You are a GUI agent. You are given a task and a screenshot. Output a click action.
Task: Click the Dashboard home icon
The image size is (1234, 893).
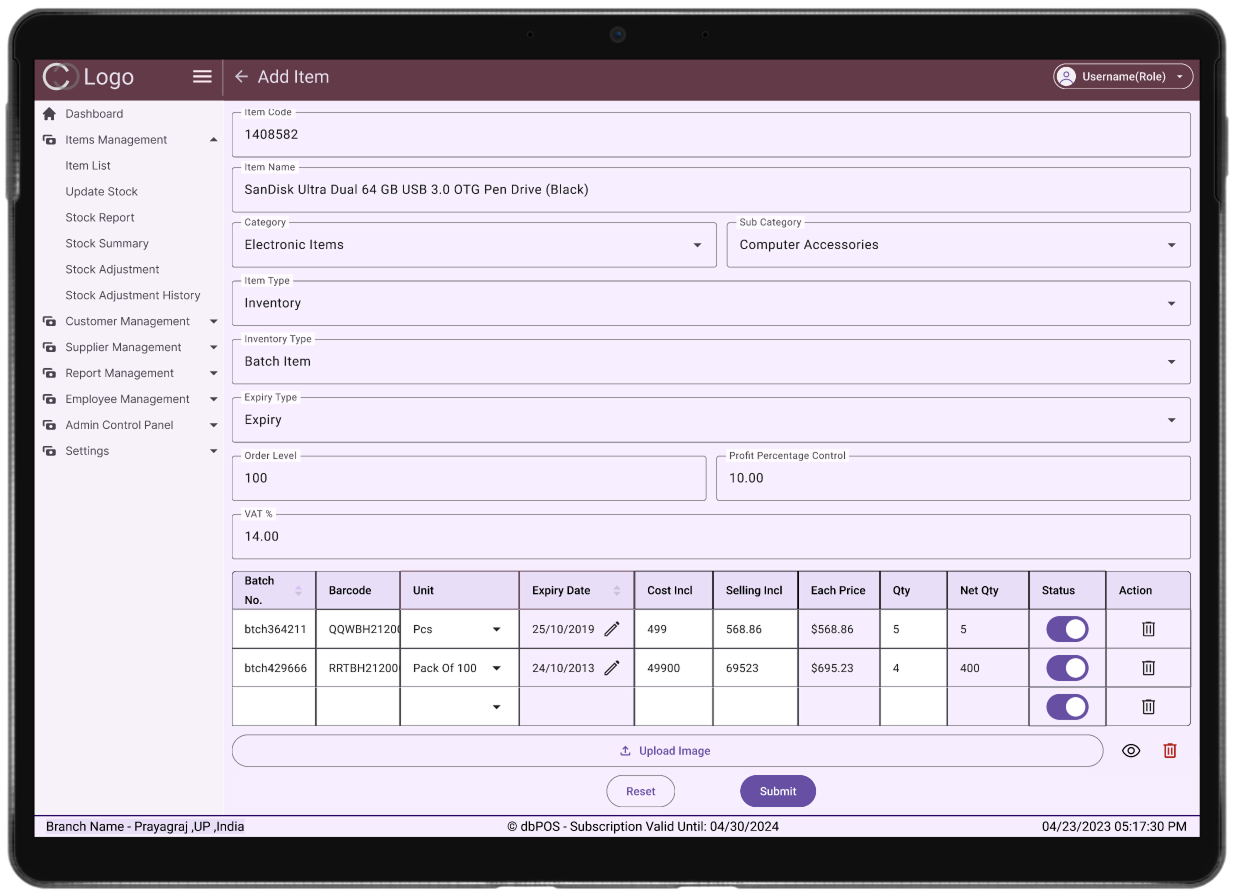point(49,114)
